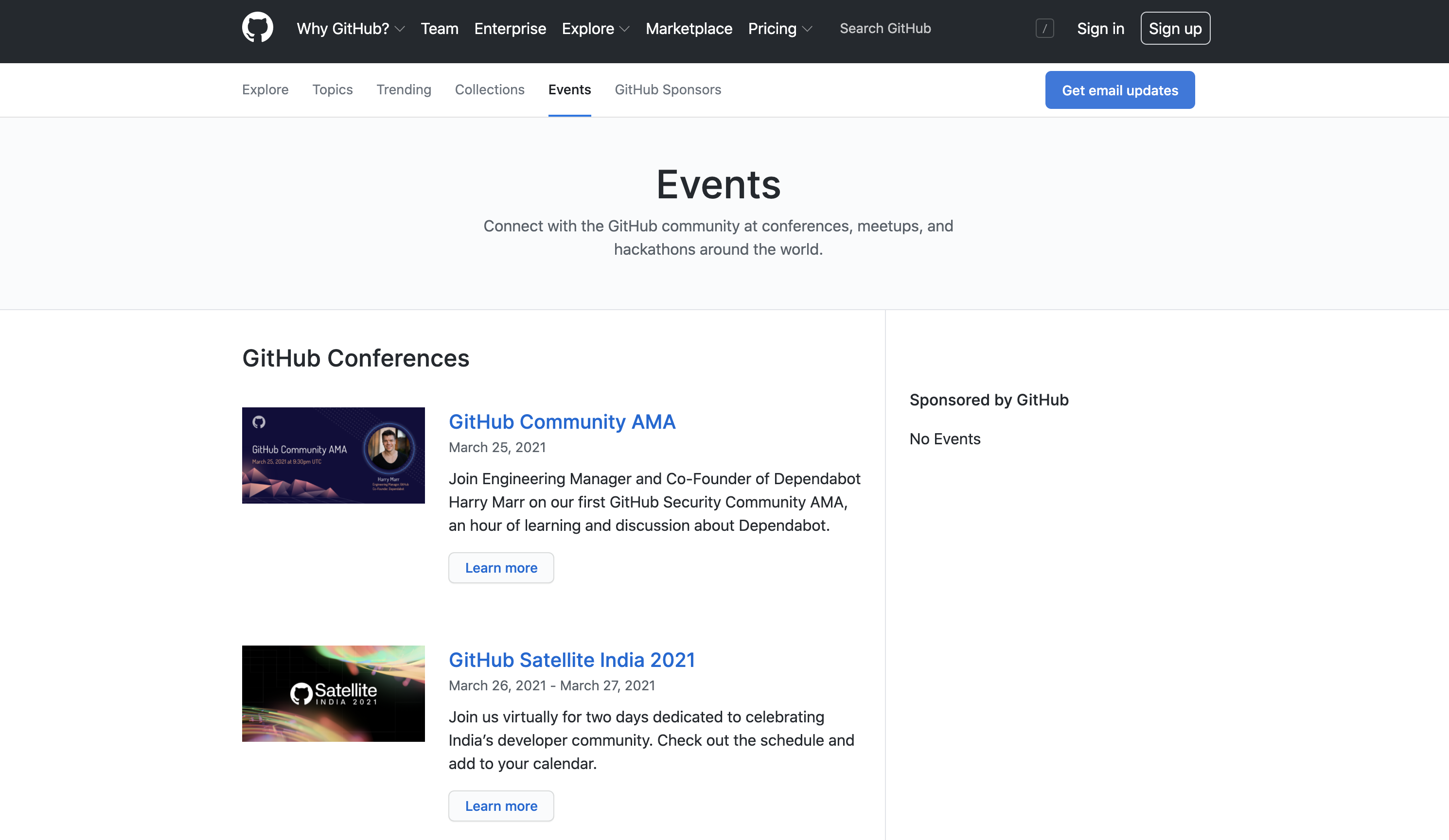Click the GitHub Octocat logo

tap(257, 28)
